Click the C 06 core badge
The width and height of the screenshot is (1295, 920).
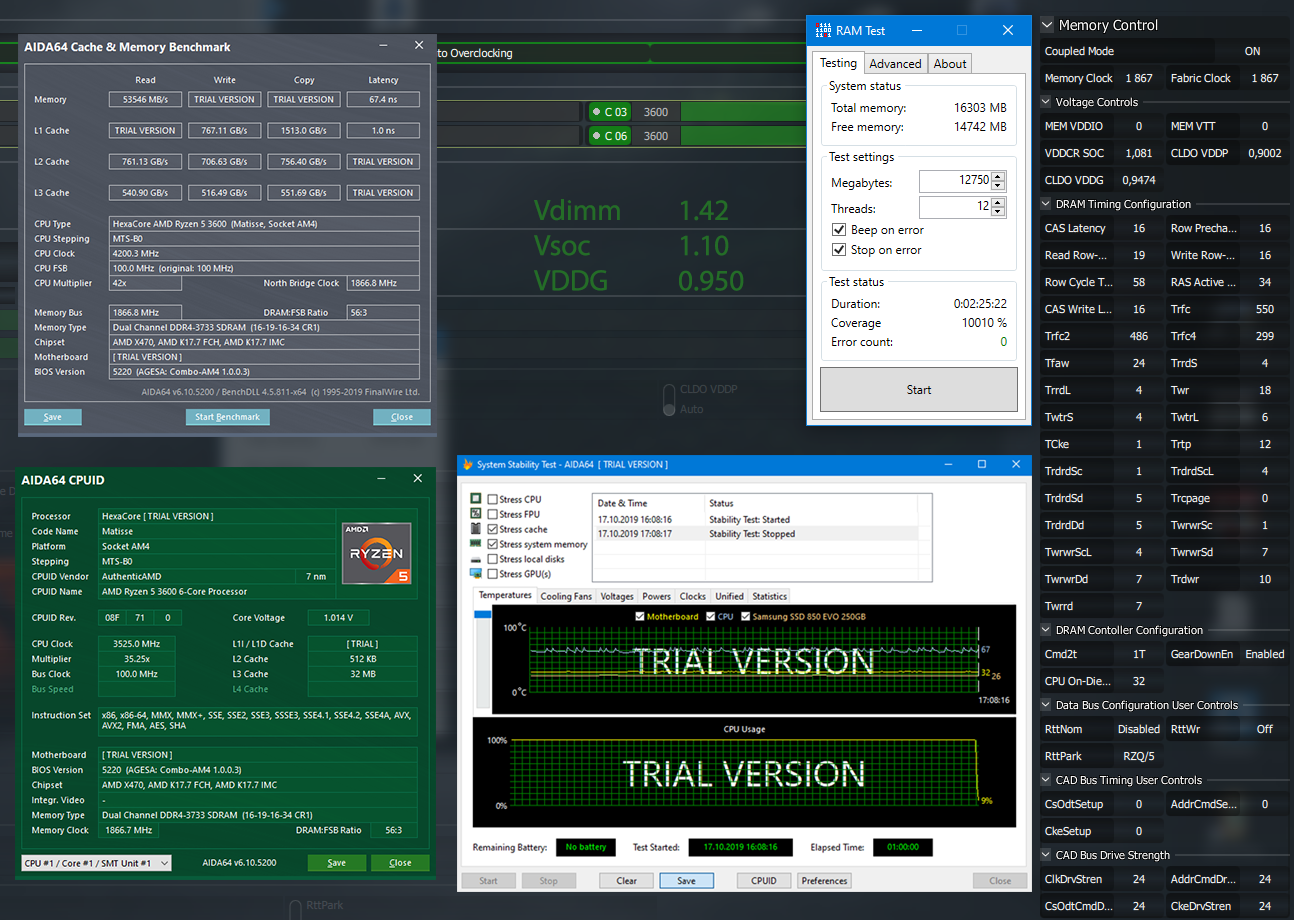pyautogui.click(x=610, y=136)
